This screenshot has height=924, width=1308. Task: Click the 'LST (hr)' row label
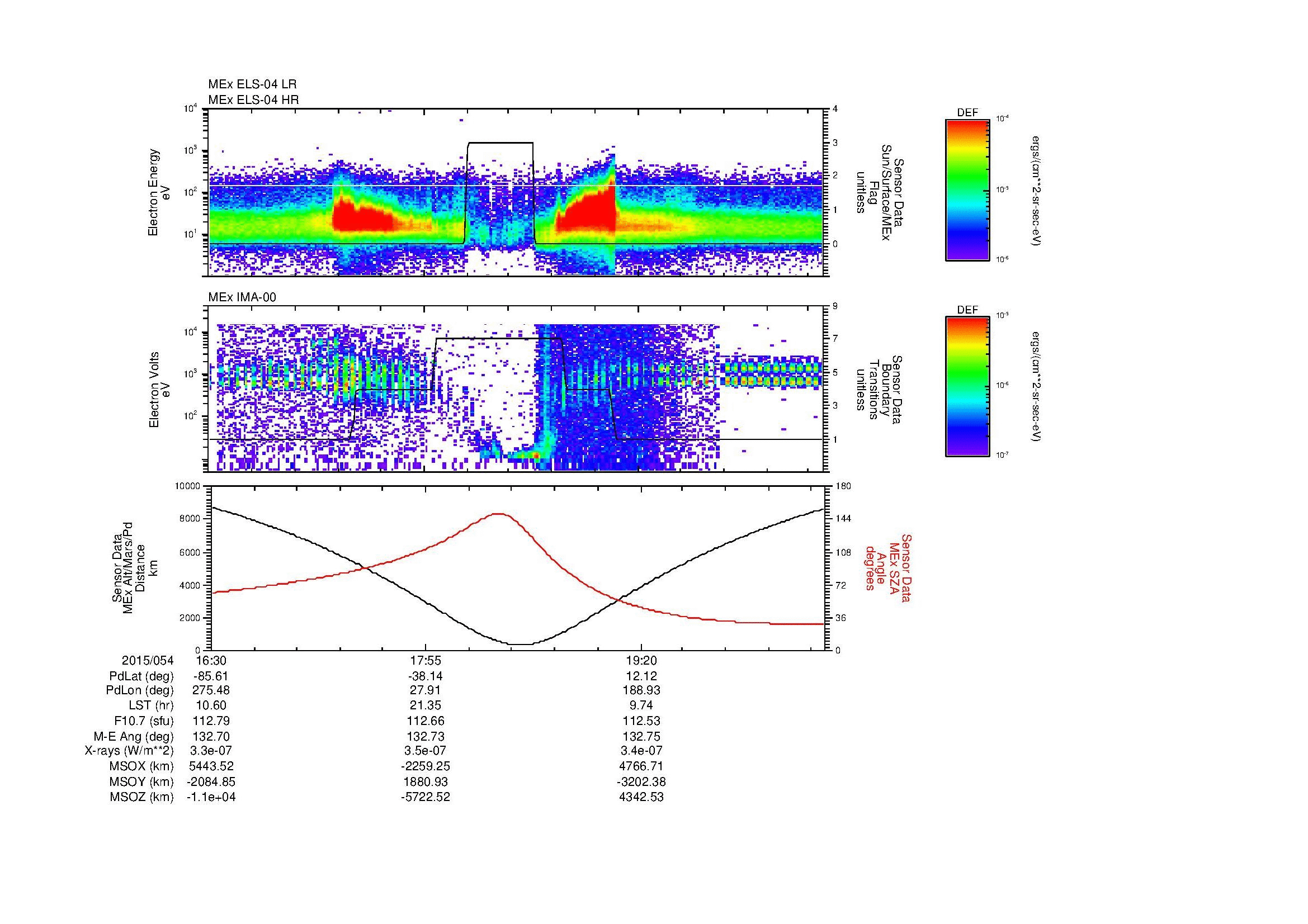[x=151, y=706]
